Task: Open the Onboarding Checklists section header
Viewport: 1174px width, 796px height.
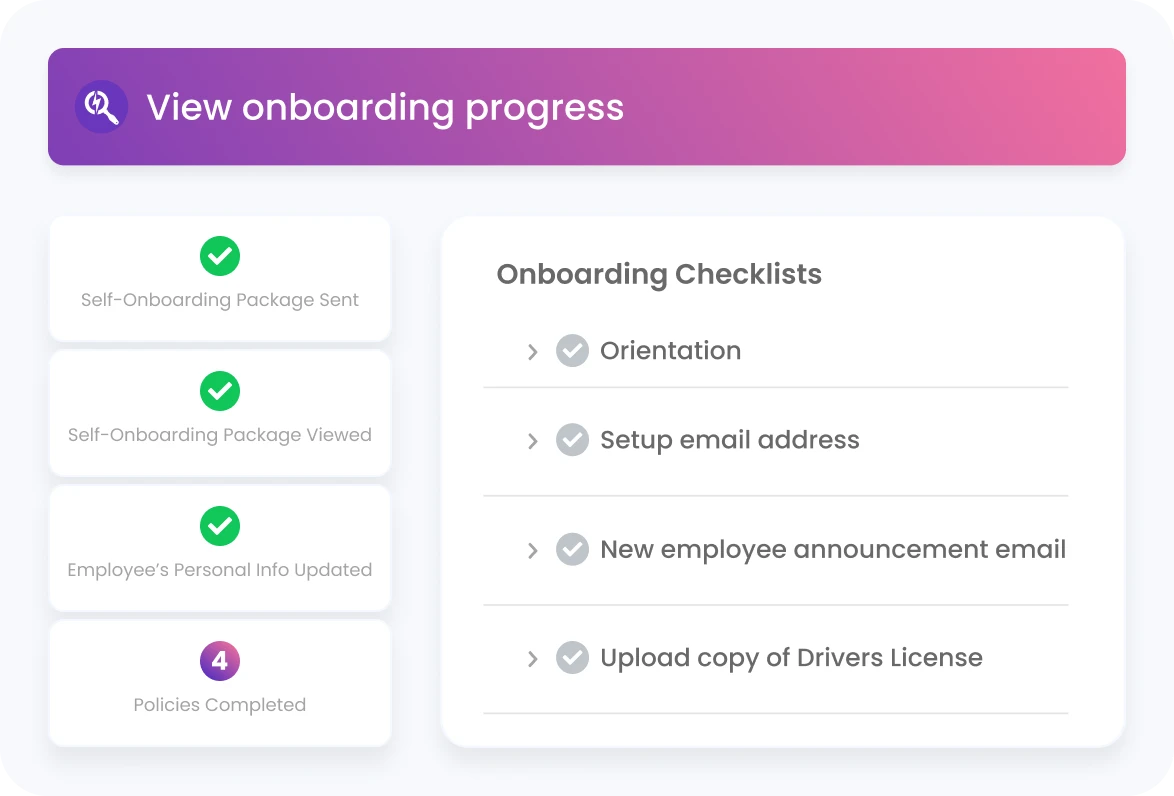Action: click(x=659, y=274)
